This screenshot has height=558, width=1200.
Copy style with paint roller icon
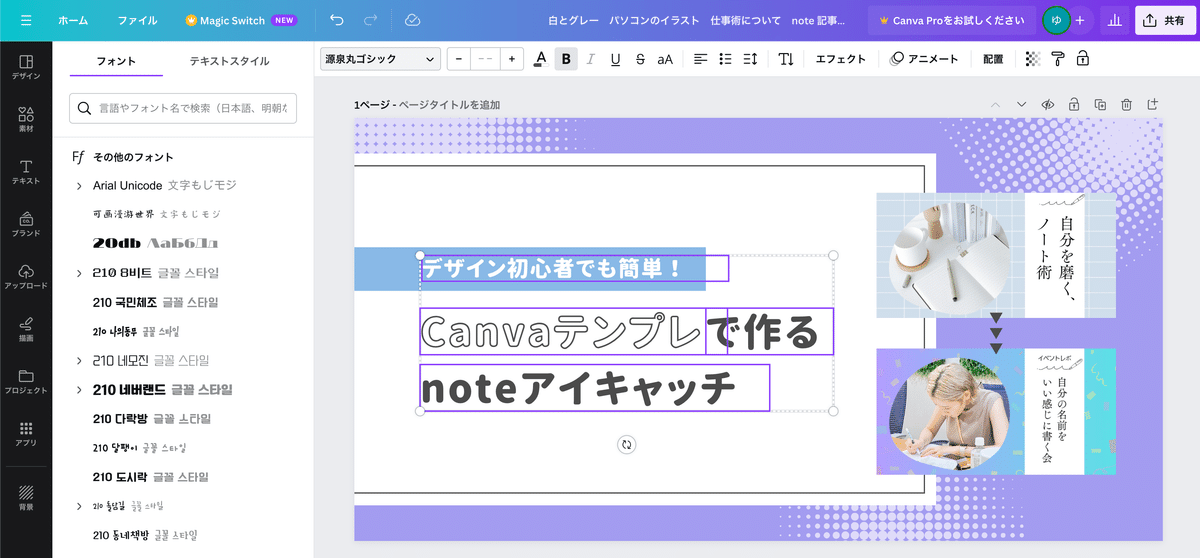click(x=1058, y=59)
